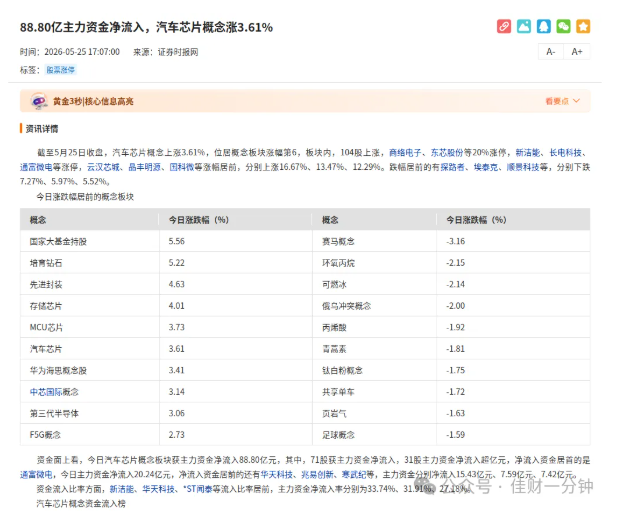Open 新洁能 link in 资金流入比率 sentence

pos(122,489)
